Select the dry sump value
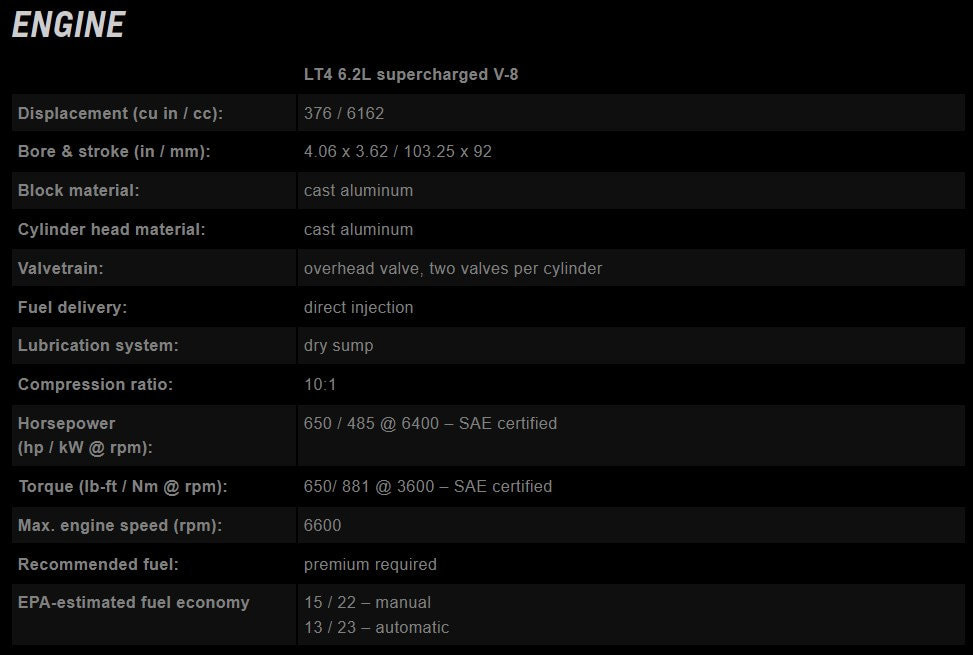The image size is (973, 655). [x=339, y=345]
